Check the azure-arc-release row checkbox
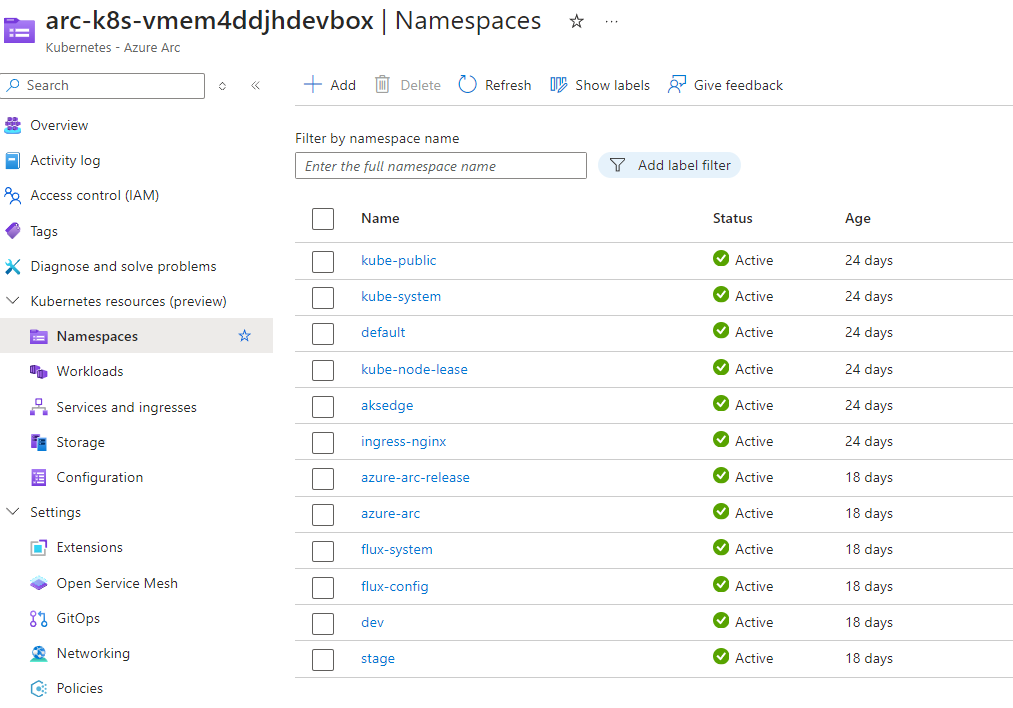 coord(323,479)
